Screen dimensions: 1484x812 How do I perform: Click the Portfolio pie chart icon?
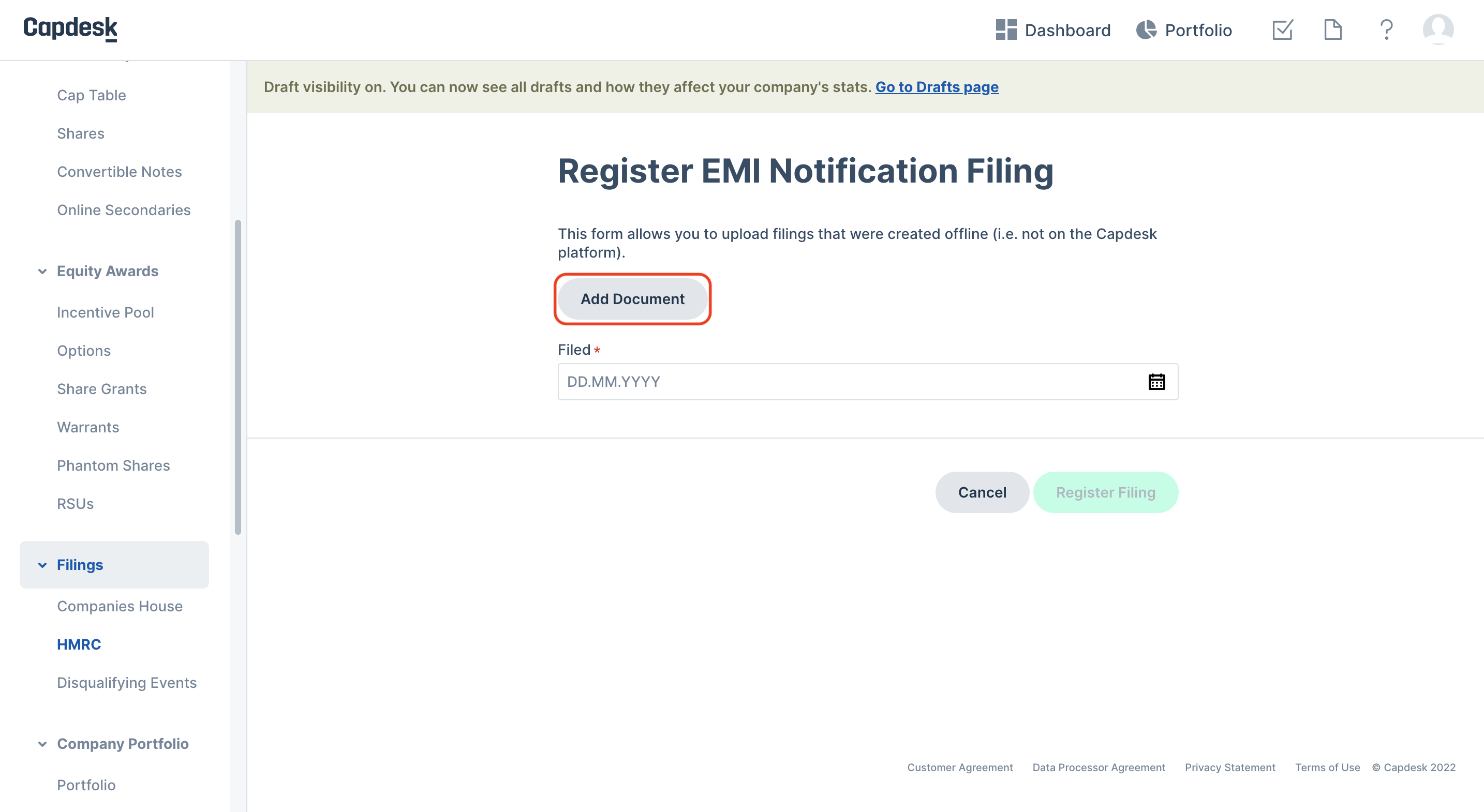coord(1146,30)
